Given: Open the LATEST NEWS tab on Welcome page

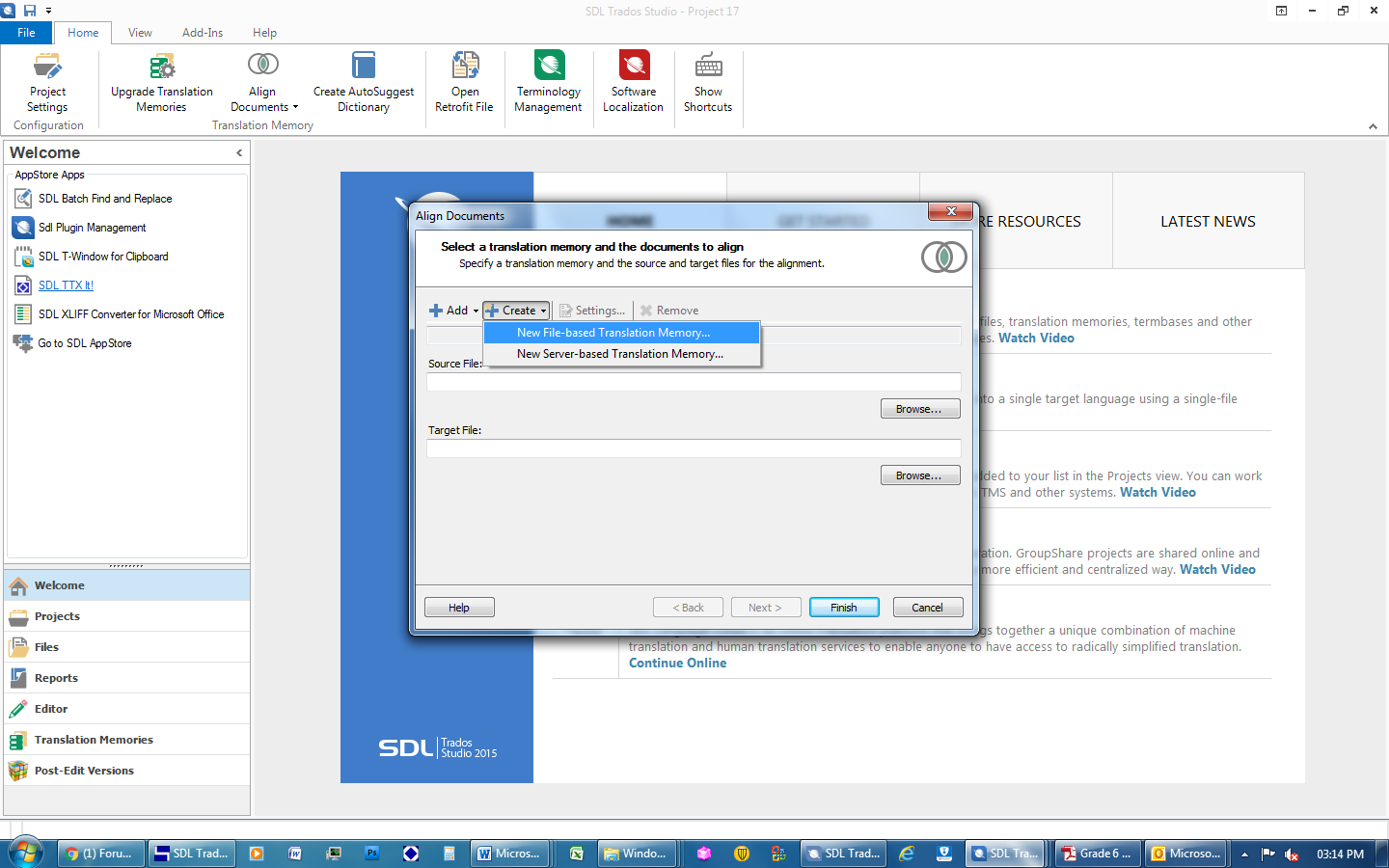Looking at the screenshot, I should (x=1208, y=221).
